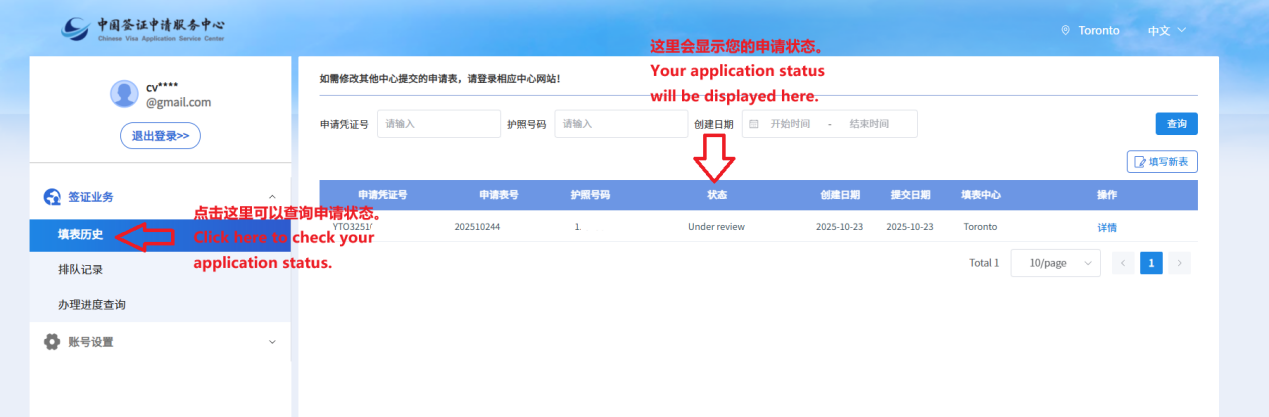Screen dimensions: 1269x417
Task: Click the calendar icon in date field
Action: pos(754,124)
